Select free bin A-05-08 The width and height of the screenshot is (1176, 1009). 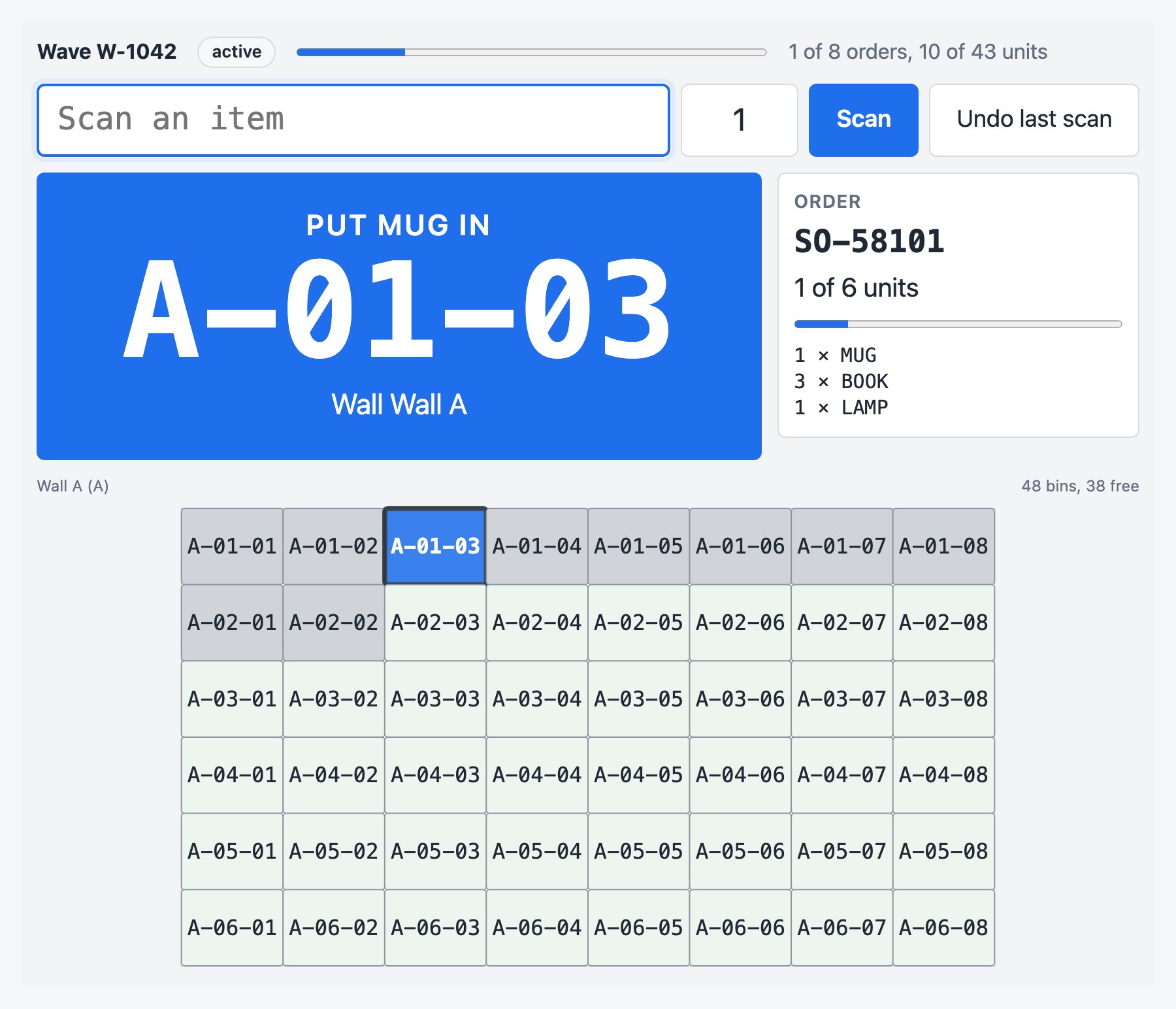(x=943, y=851)
